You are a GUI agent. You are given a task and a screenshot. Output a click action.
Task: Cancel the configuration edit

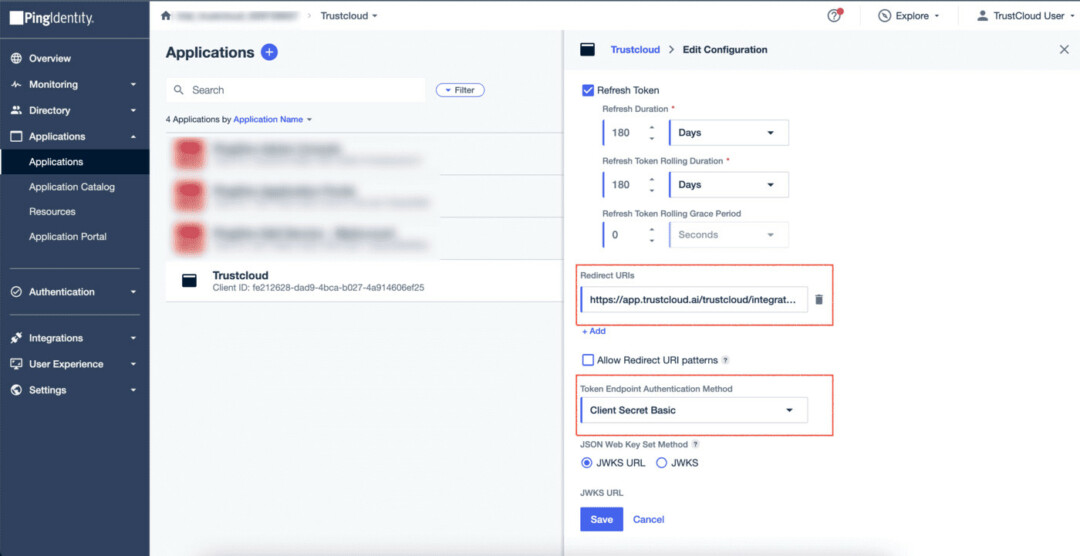[x=648, y=519]
